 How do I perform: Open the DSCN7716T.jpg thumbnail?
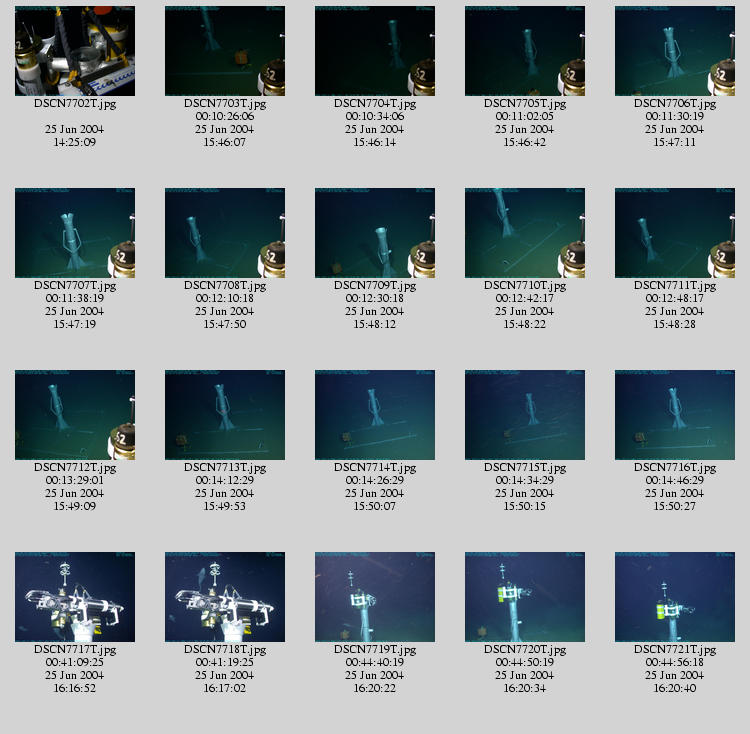tap(675, 415)
